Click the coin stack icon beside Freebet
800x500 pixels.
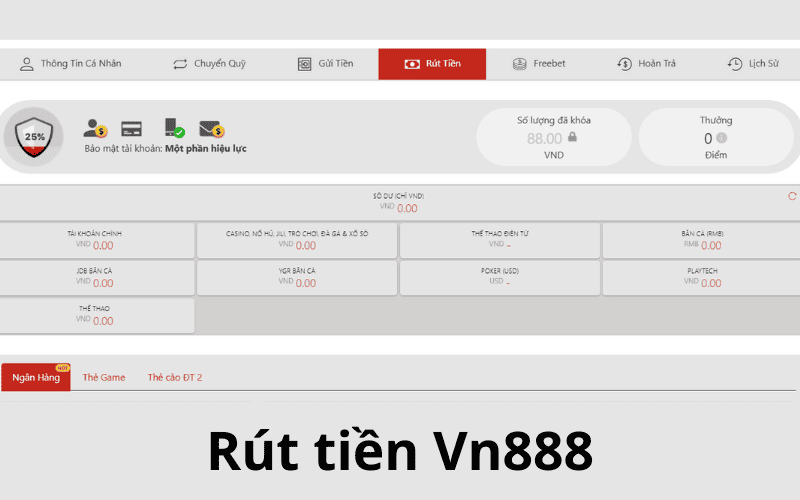click(x=519, y=64)
